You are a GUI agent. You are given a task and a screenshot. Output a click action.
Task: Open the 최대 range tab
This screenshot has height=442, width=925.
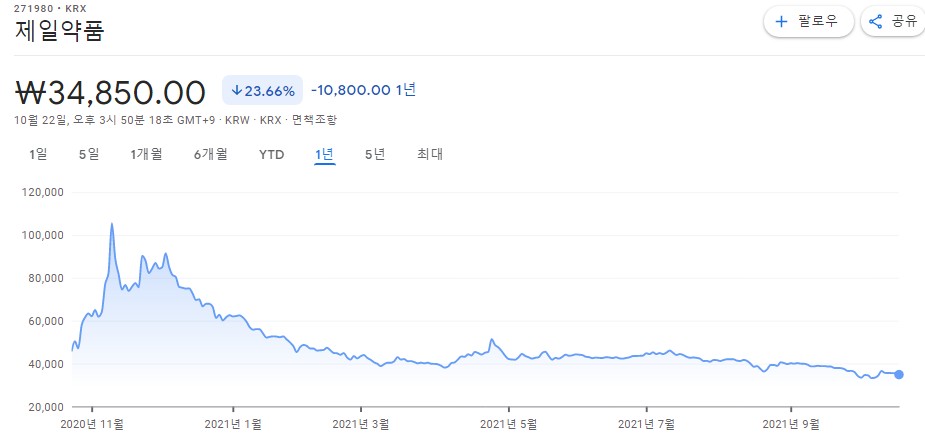pyautogui.click(x=430, y=155)
